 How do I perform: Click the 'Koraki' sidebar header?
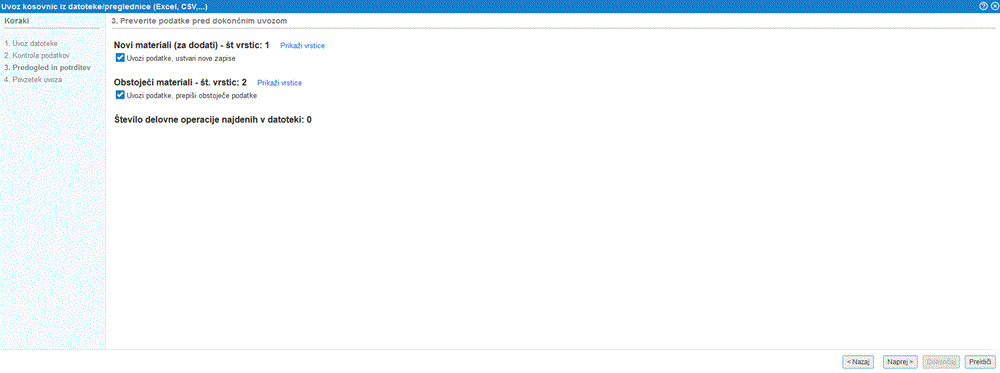pyautogui.click(x=17, y=21)
